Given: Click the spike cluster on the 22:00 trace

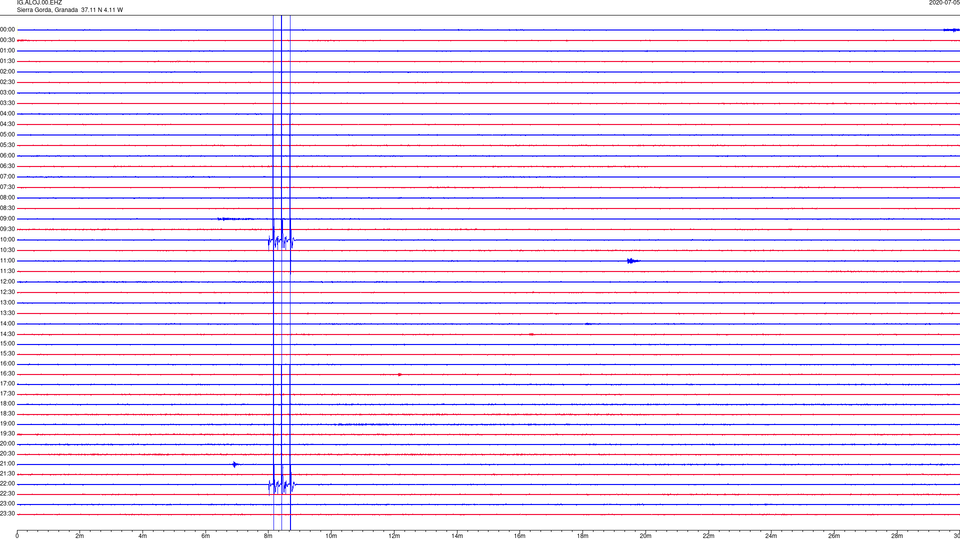Looking at the screenshot, I should [x=282, y=486].
